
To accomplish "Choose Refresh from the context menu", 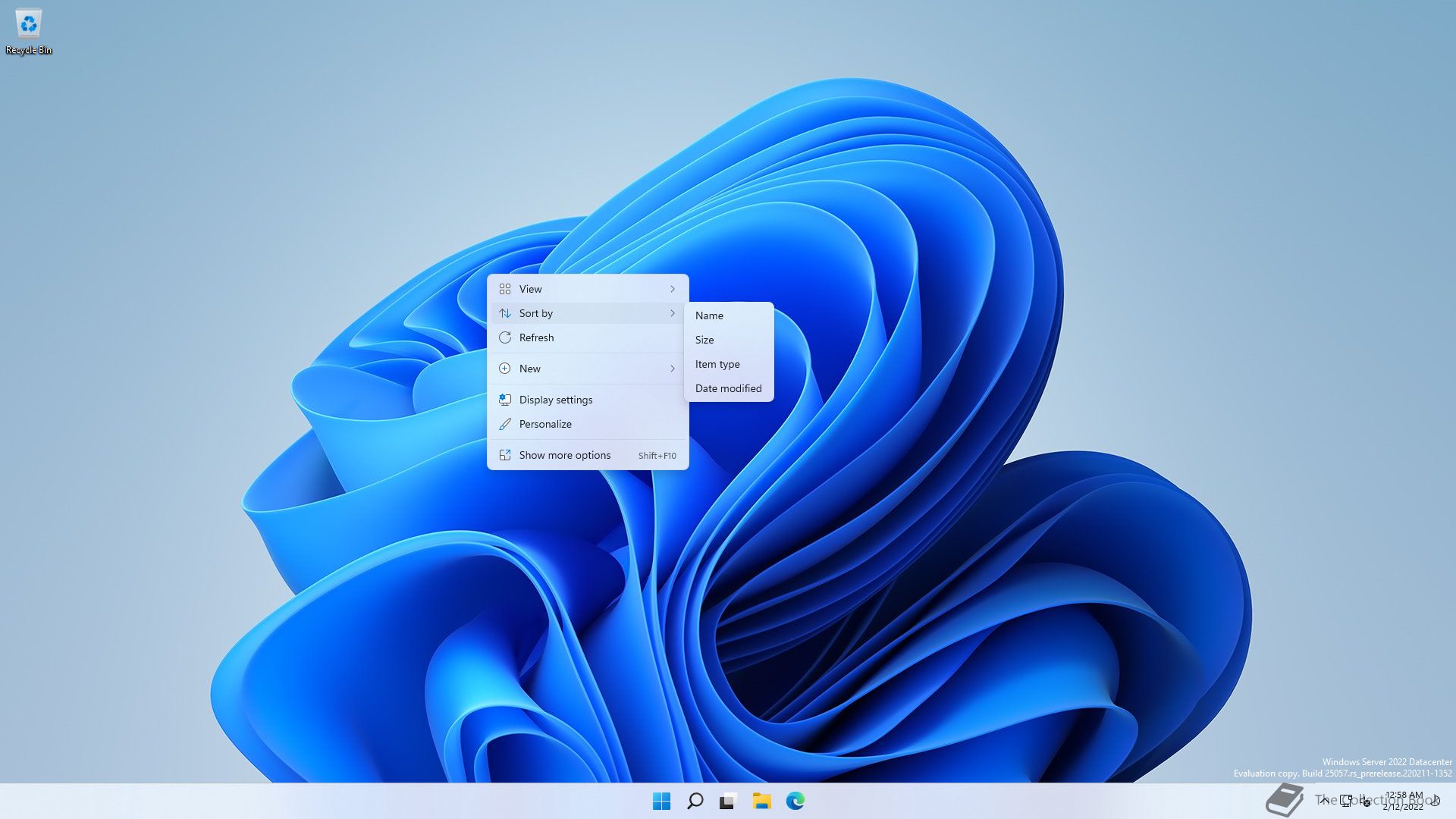I will click(x=588, y=337).
